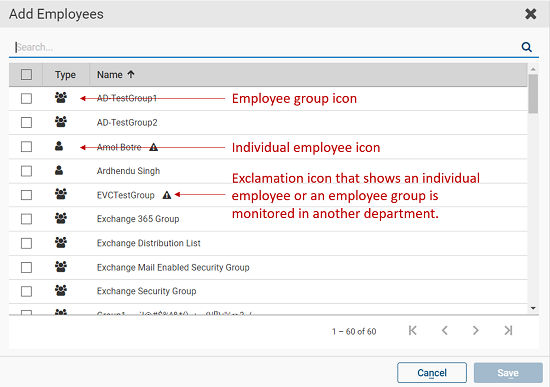Click the group icon for AD-TestGroup1

point(61,98)
